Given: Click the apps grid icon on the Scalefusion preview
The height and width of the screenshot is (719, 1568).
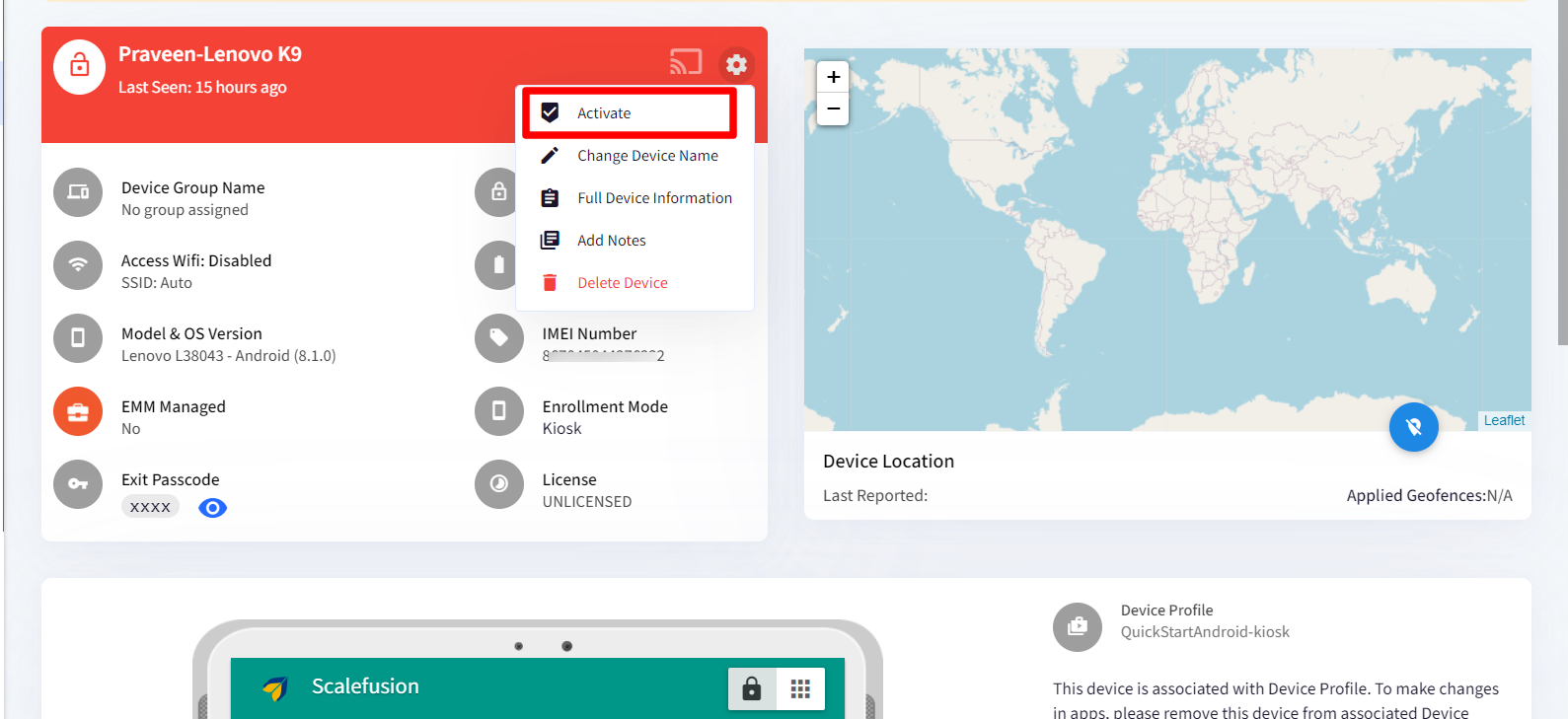Looking at the screenshot, I should point(800,688).
